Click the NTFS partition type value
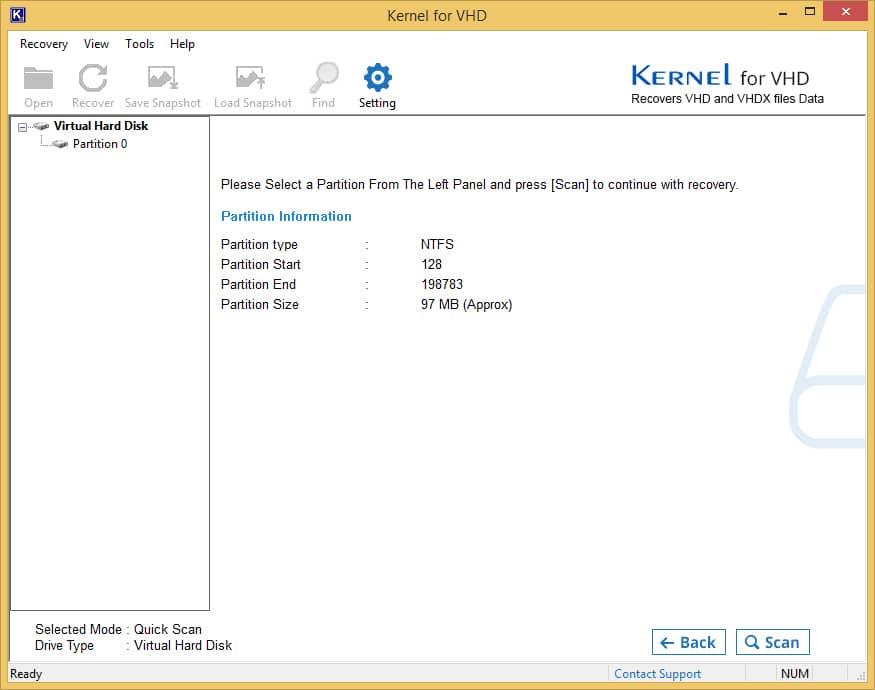 [437, 245]
